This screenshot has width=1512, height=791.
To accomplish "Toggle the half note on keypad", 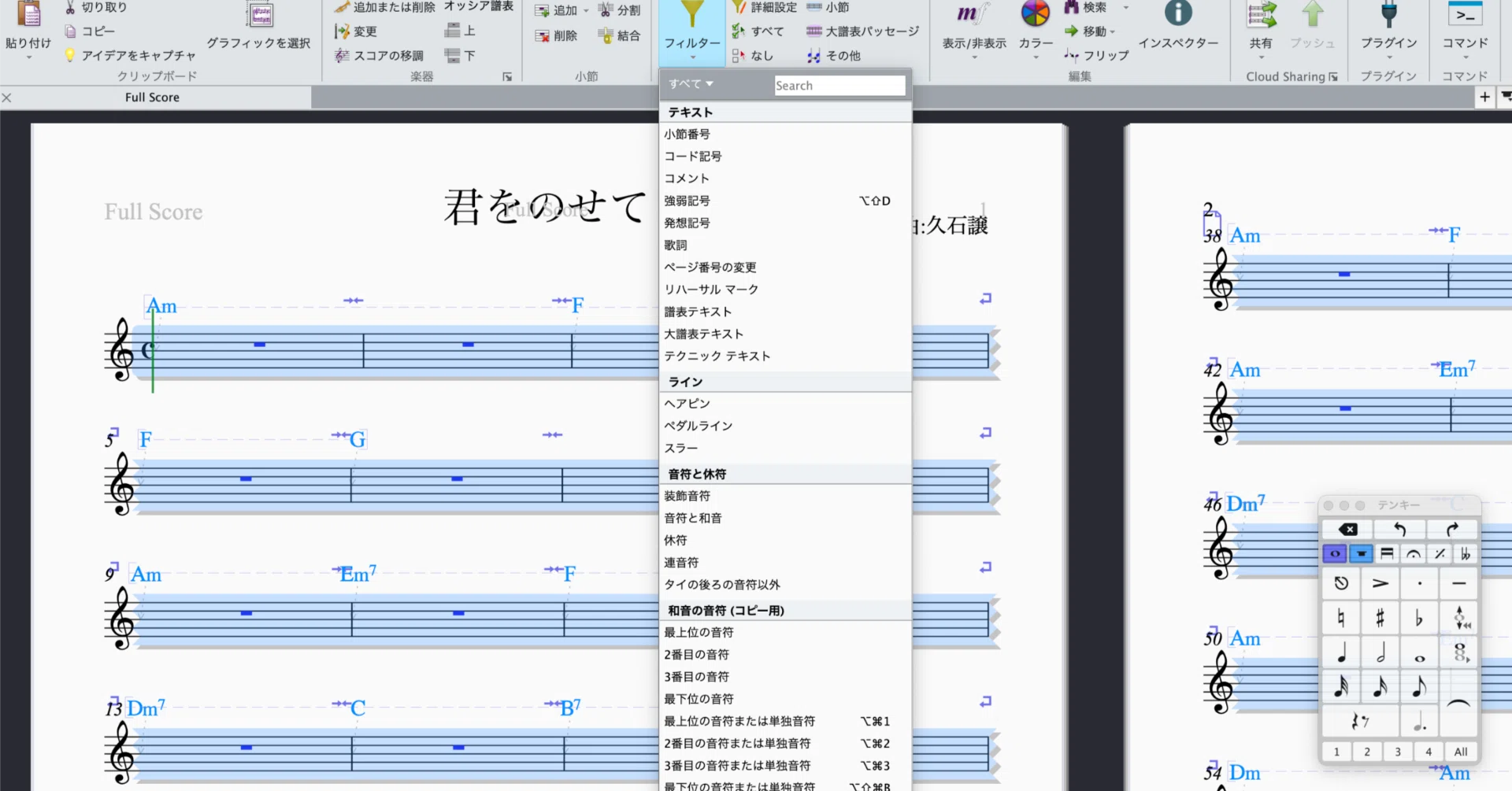I will (1380, 652).
